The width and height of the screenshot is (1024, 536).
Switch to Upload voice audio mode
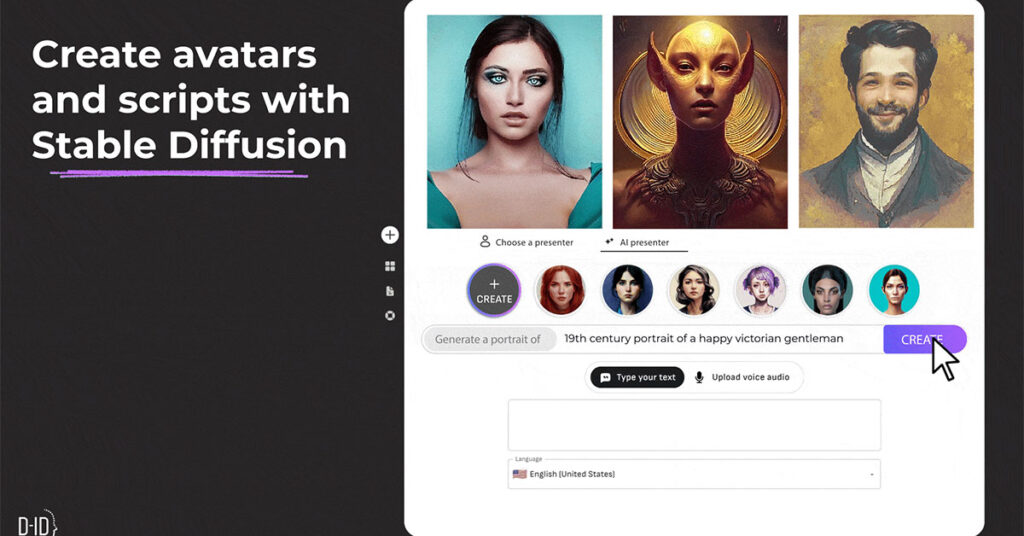tap(743, 377)
